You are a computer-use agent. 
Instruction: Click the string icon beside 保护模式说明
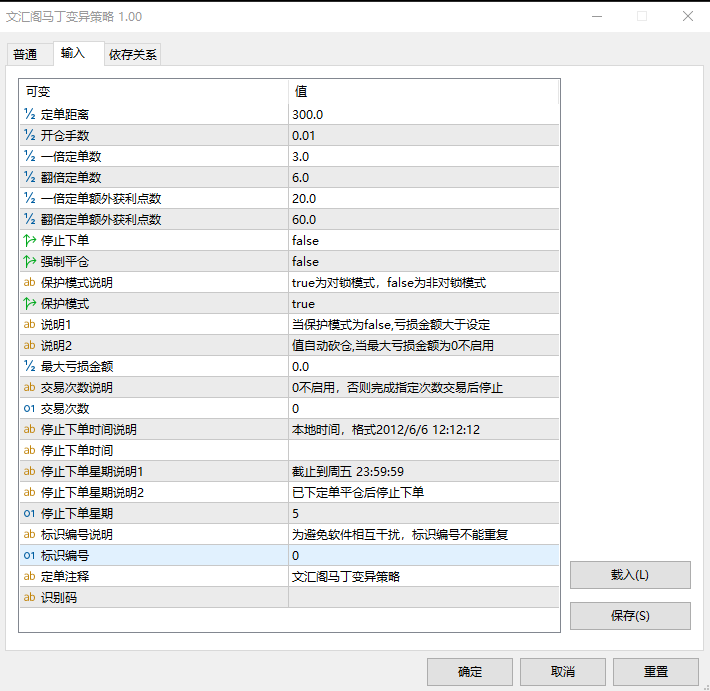pyautogui.click(x=30, y=282)
